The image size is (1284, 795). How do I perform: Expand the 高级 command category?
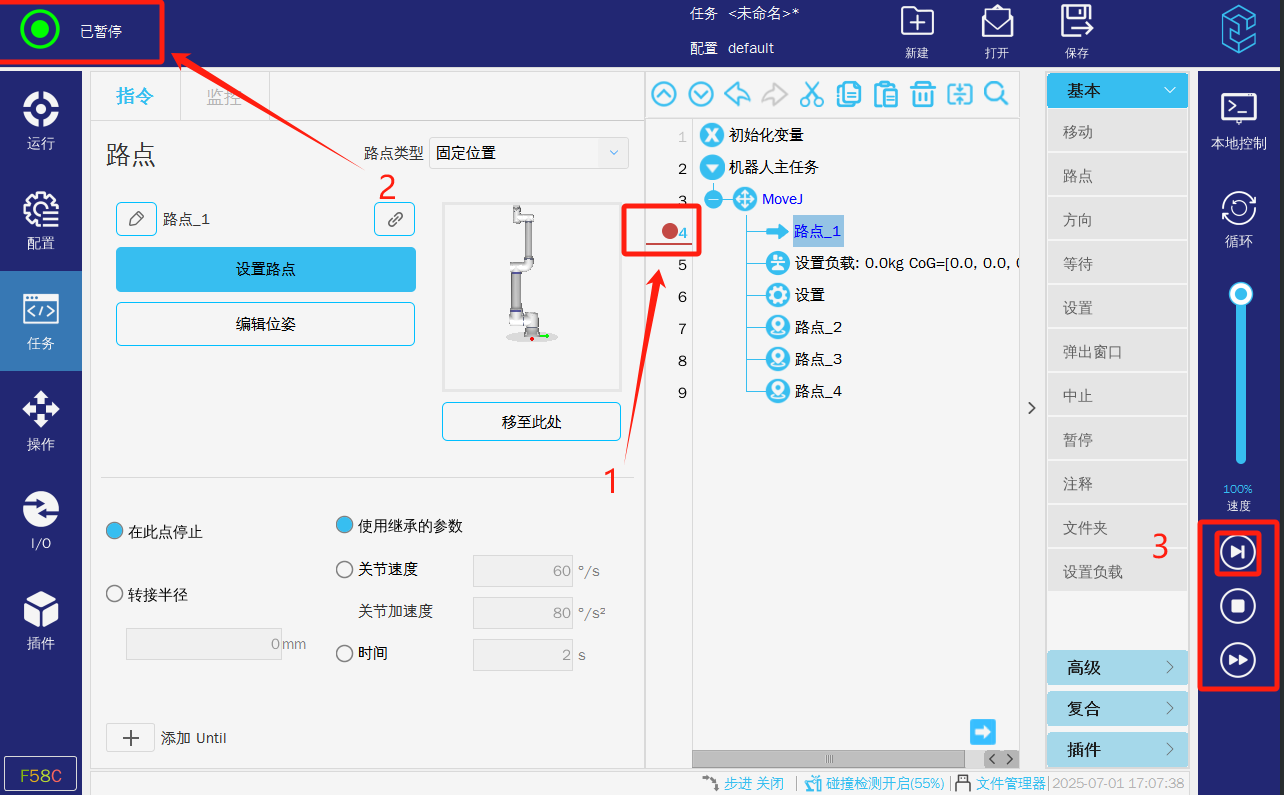point(1116,668)
